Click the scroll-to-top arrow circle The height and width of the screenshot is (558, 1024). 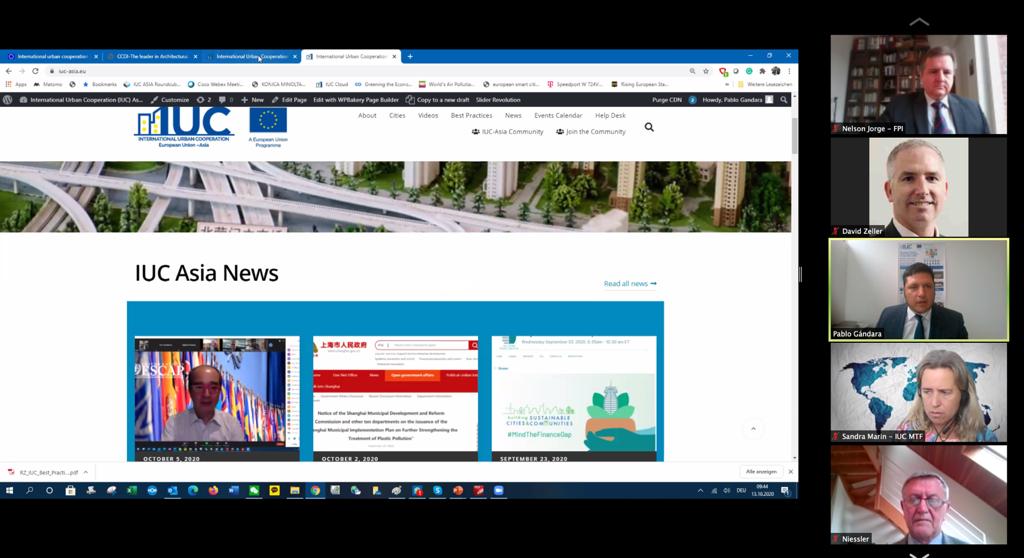[x=753, y=429]
